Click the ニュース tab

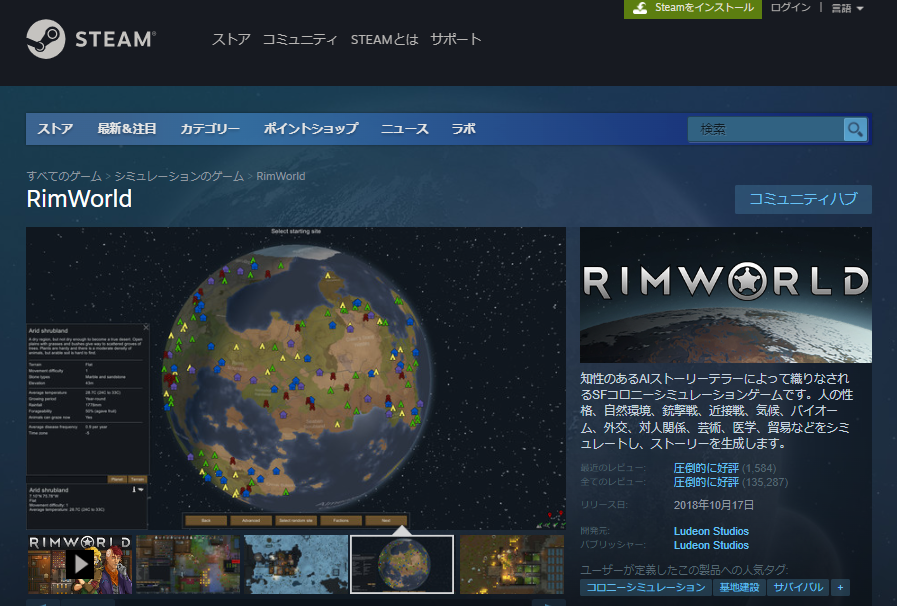click(404, 129)
